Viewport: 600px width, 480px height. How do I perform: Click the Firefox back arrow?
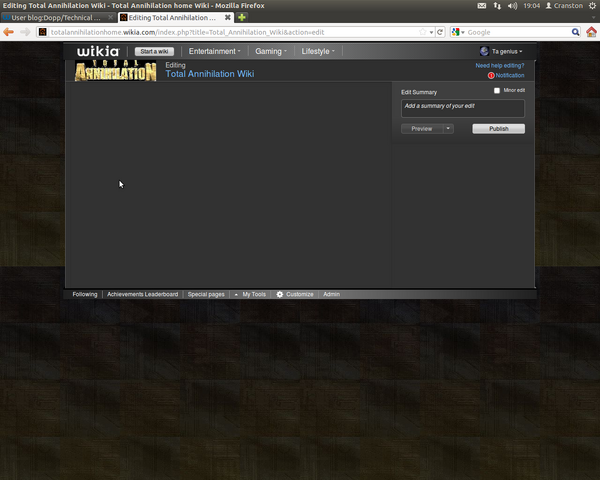(8, 32)
